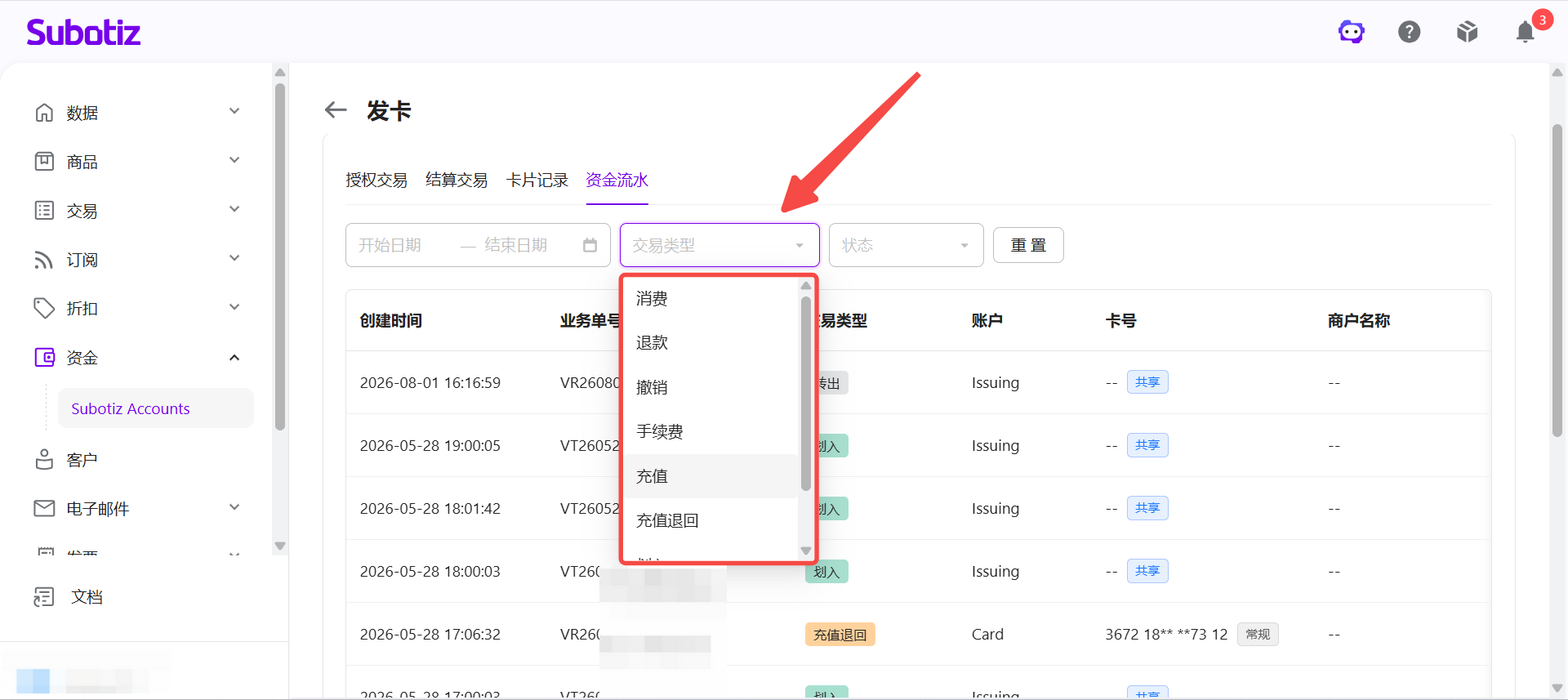Screen dimensions: 1568x700
Task: Click the person icon next to 客户
Action: tap(44, 459)
